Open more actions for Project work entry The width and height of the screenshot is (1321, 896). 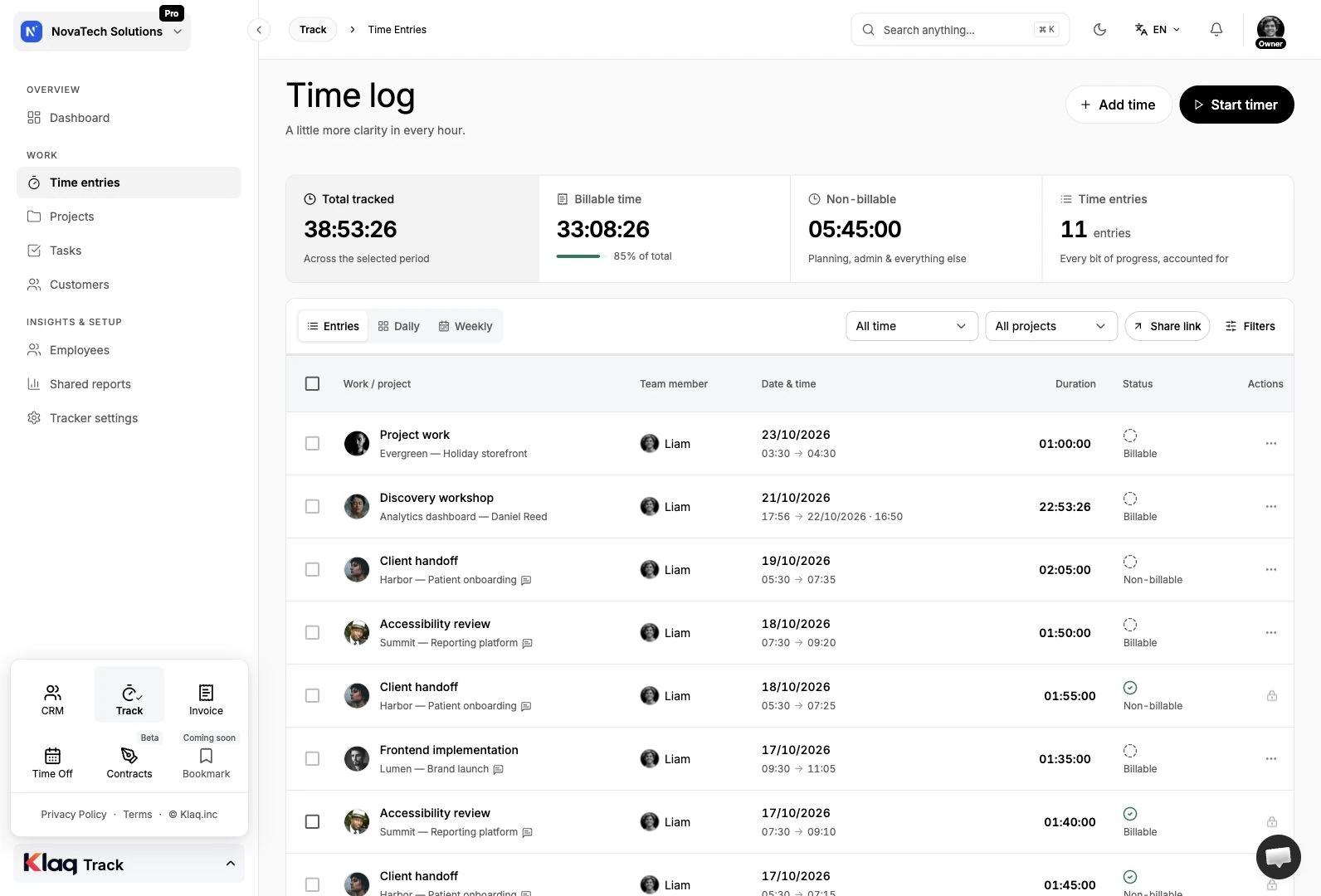[1271, 444]
